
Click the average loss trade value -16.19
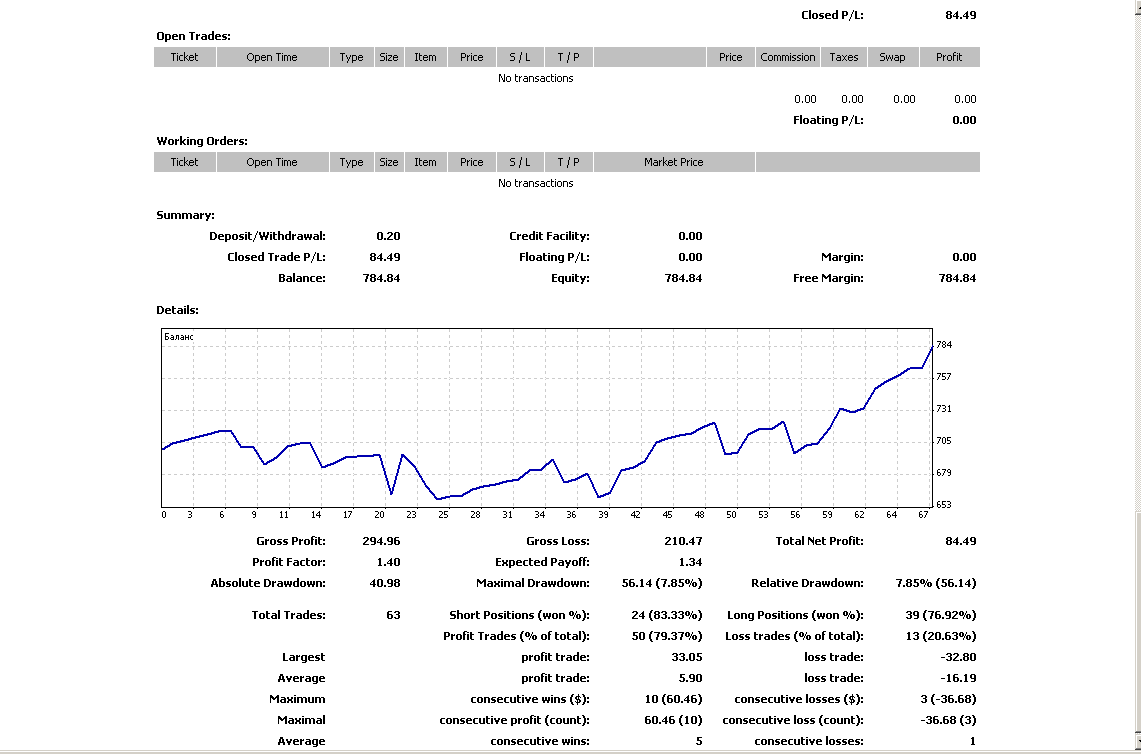coord(958,678)
